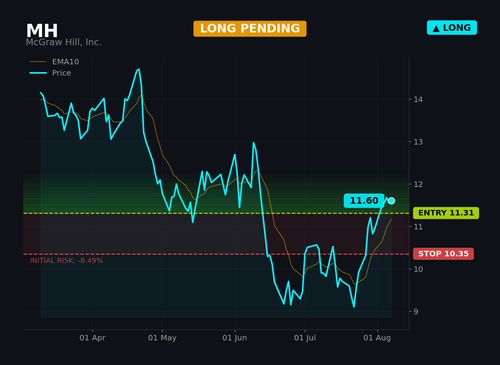Click the 01 Aug date axis label
The width and height of the screenshot is (500, 365).
(377, 338)
